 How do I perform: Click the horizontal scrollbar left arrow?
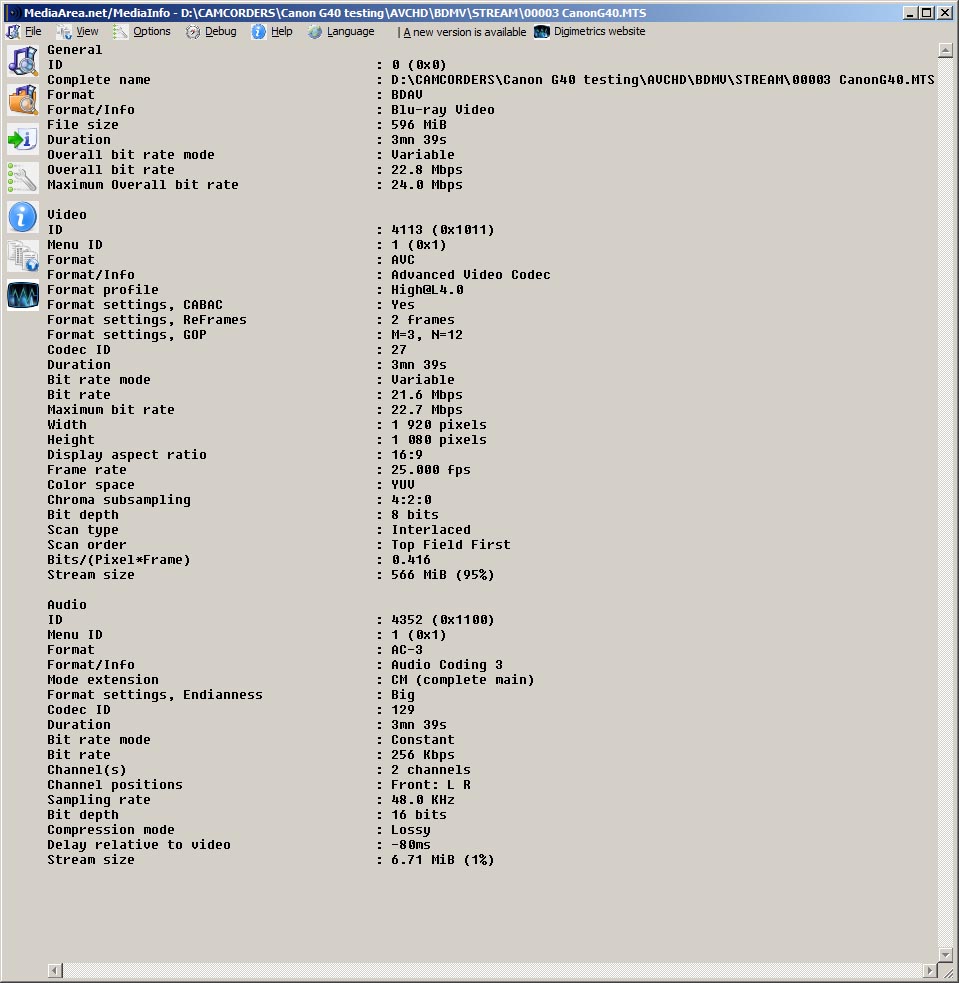point(55,970)
